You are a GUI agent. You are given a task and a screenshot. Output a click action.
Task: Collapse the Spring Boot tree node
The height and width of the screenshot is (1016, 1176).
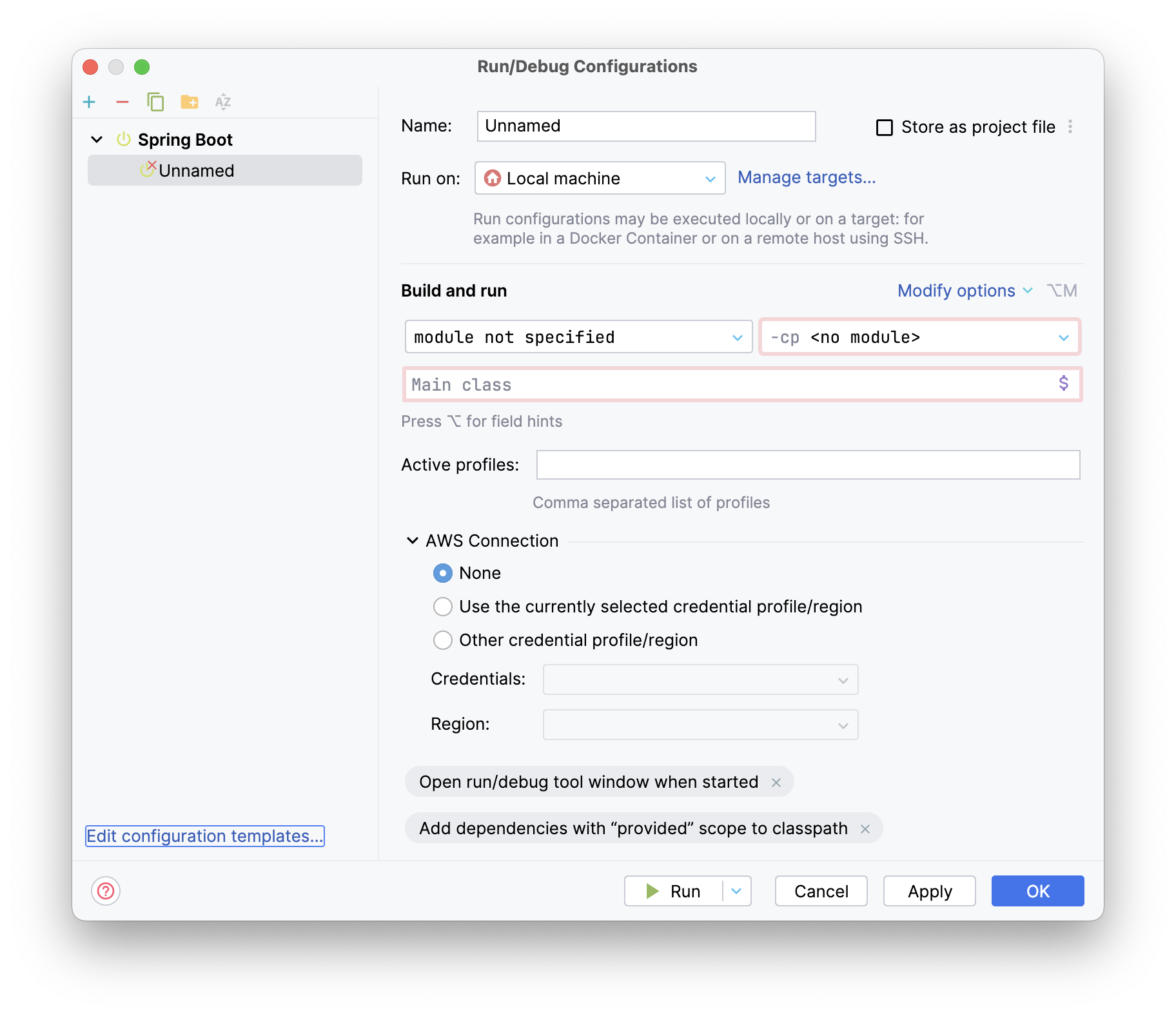(x=97, y=139)
